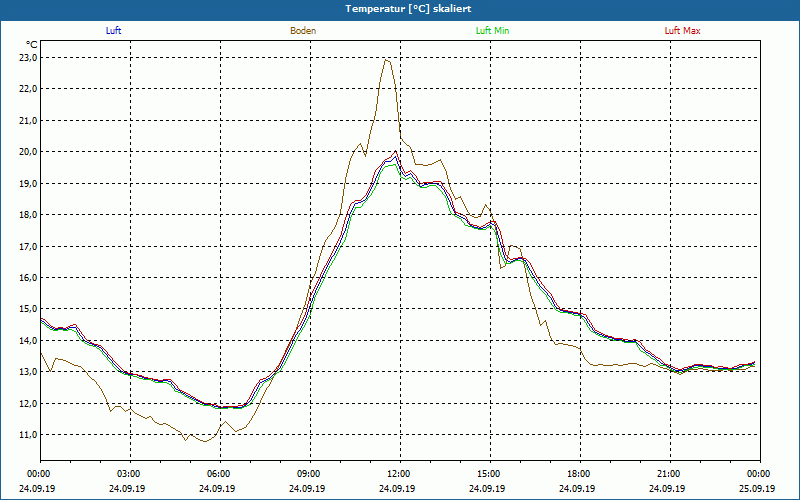Click the °C unit label on axis
This screenshot has width=800, height=500.
click(x=32, y=45)
